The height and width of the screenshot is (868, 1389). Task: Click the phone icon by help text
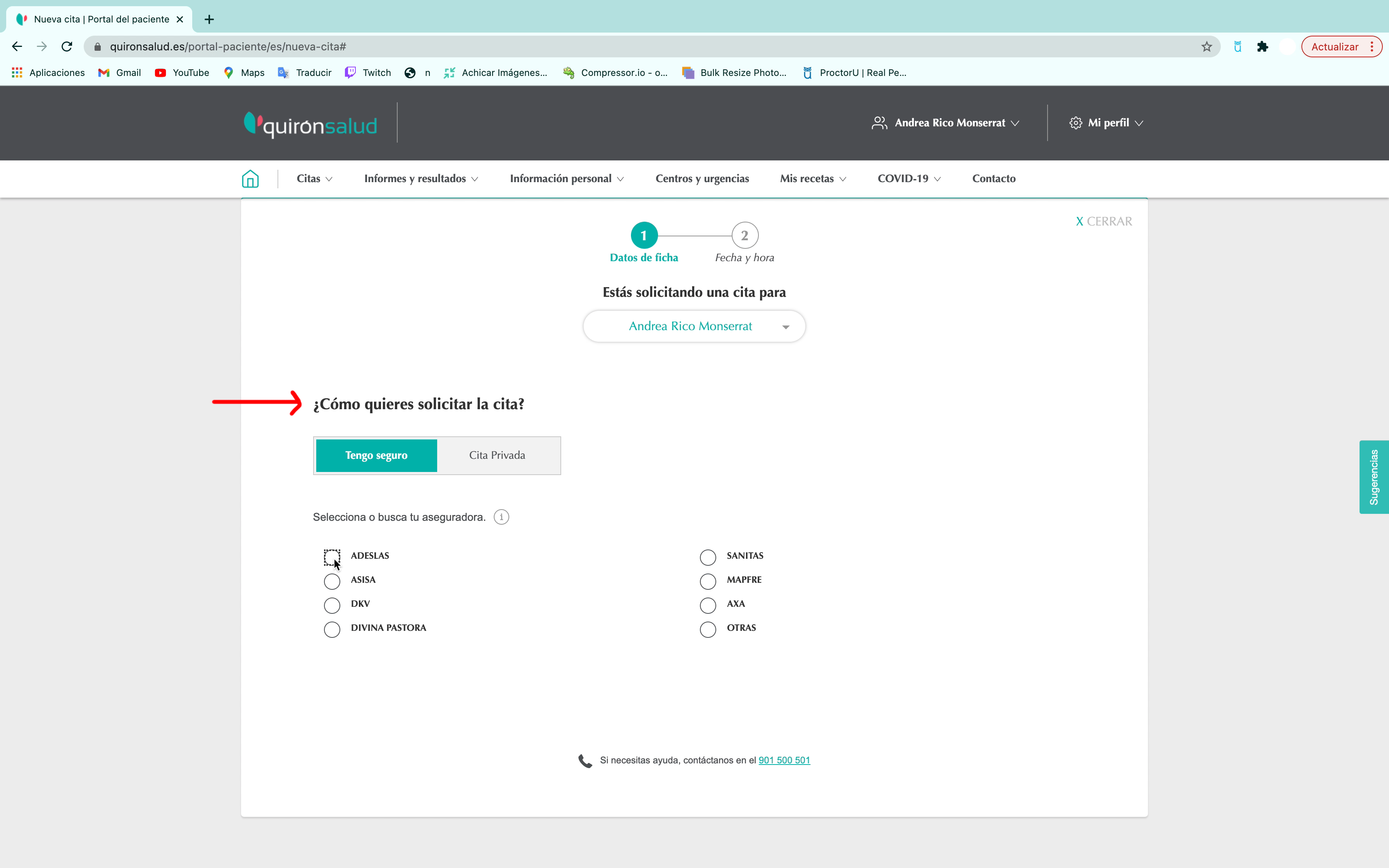(585, 761)
